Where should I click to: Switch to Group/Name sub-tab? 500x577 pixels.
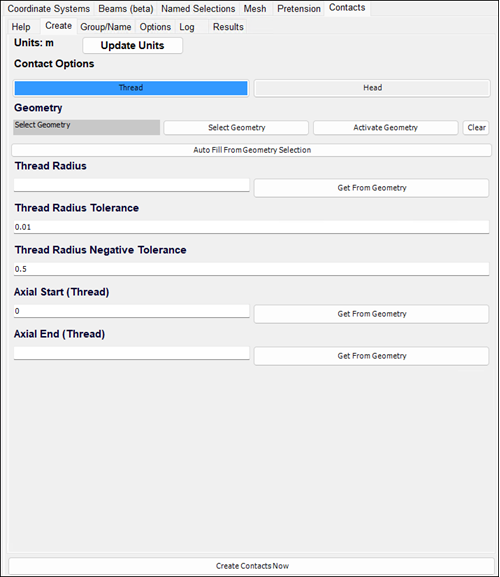click(106, 27)
